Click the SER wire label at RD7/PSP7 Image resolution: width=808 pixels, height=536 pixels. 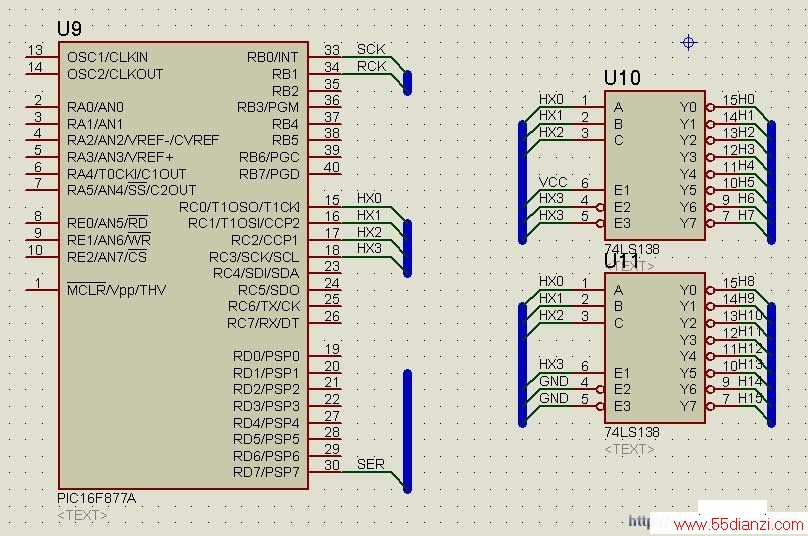[371, 464]
